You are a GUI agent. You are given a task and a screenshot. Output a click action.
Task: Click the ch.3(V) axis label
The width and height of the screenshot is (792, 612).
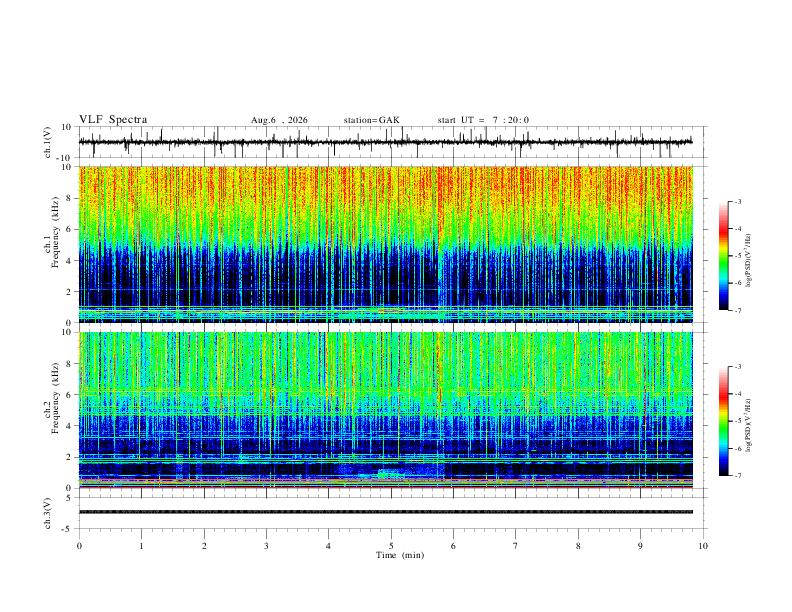click(x=48, y=513)
